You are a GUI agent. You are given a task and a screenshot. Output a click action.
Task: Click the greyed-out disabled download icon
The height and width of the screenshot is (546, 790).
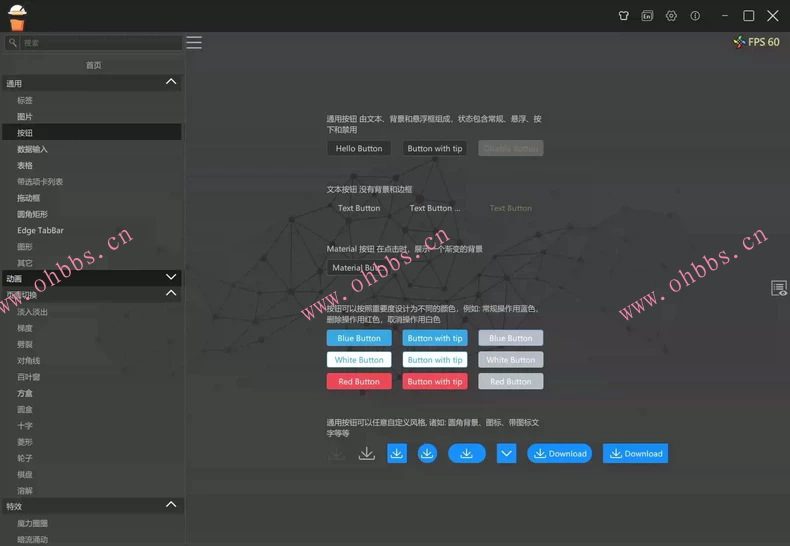click(336, 453)
